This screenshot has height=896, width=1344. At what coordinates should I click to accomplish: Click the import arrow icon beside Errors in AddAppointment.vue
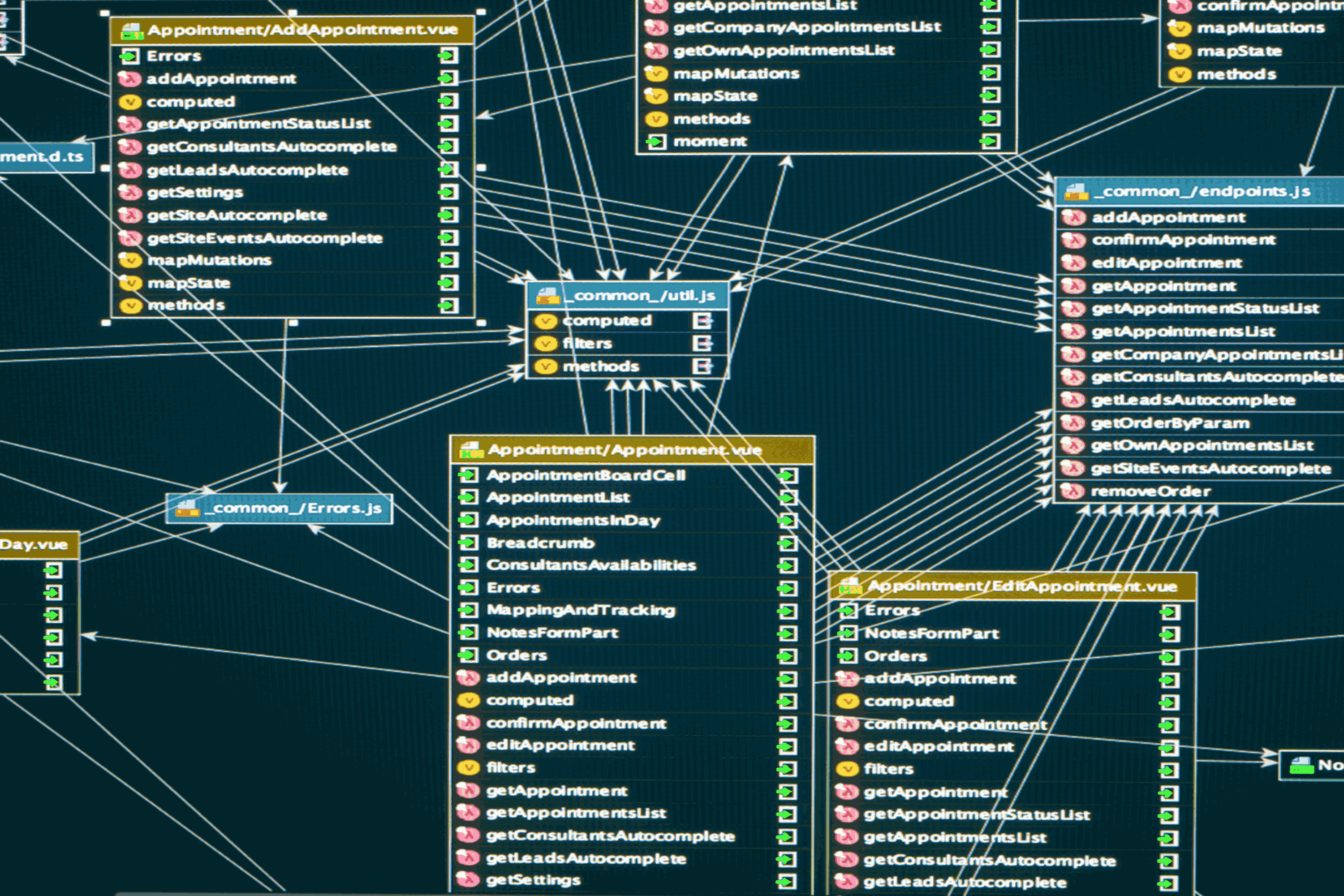[129, 56]
